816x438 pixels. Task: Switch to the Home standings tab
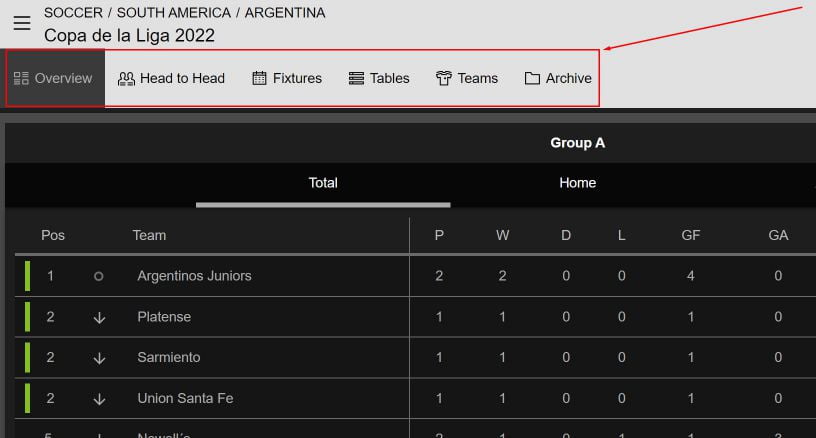click(x=577, y=183)
